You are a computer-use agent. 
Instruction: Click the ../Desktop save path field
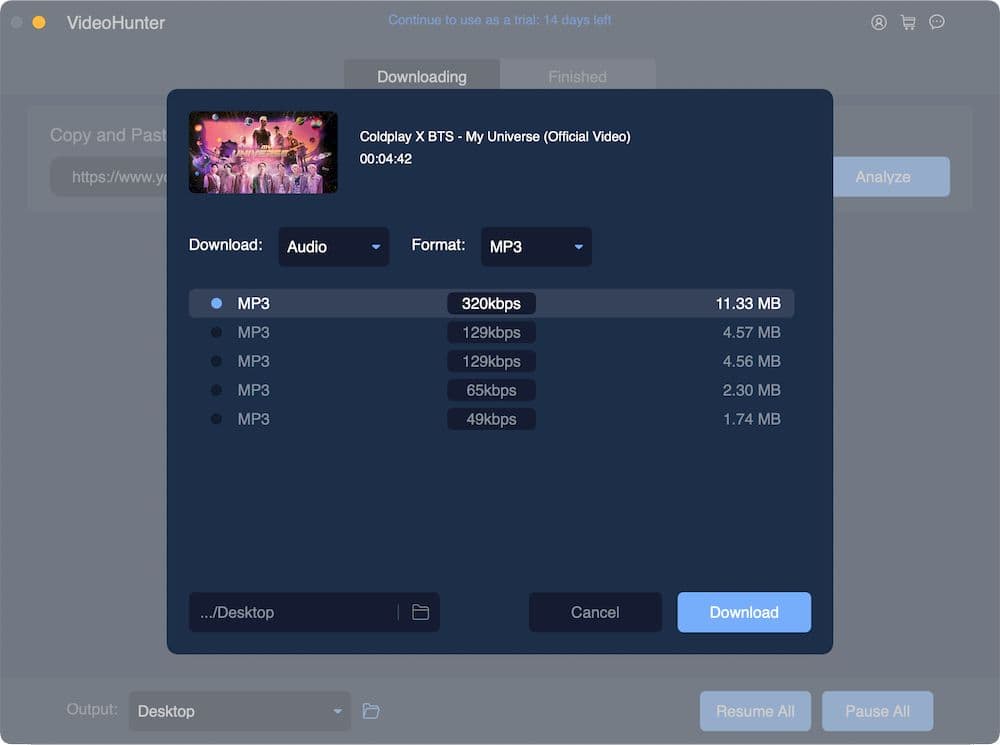[314, 612]
